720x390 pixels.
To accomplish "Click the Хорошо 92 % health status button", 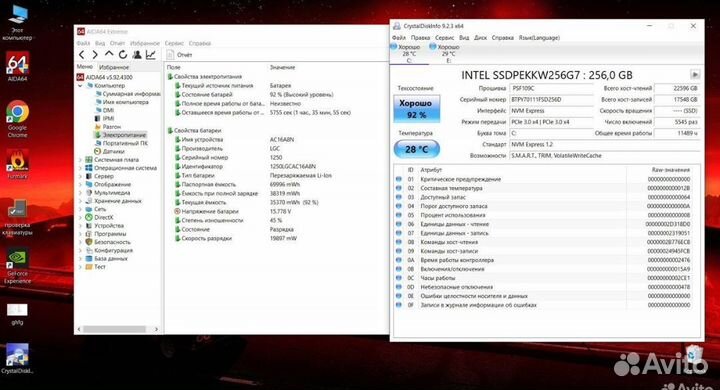I will click(x=416, y=109).
